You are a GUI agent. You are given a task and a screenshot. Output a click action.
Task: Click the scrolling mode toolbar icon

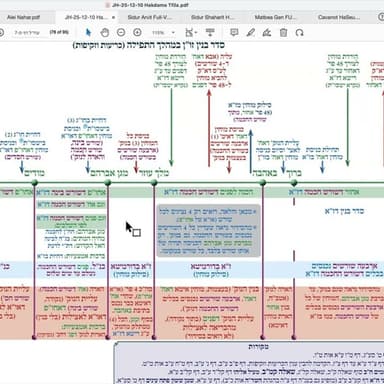[210, 32]
